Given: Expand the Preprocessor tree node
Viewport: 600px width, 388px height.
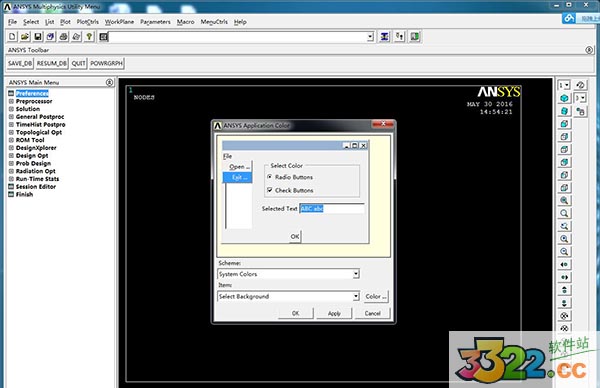Looking at the screenshot, I should (11, 101).
